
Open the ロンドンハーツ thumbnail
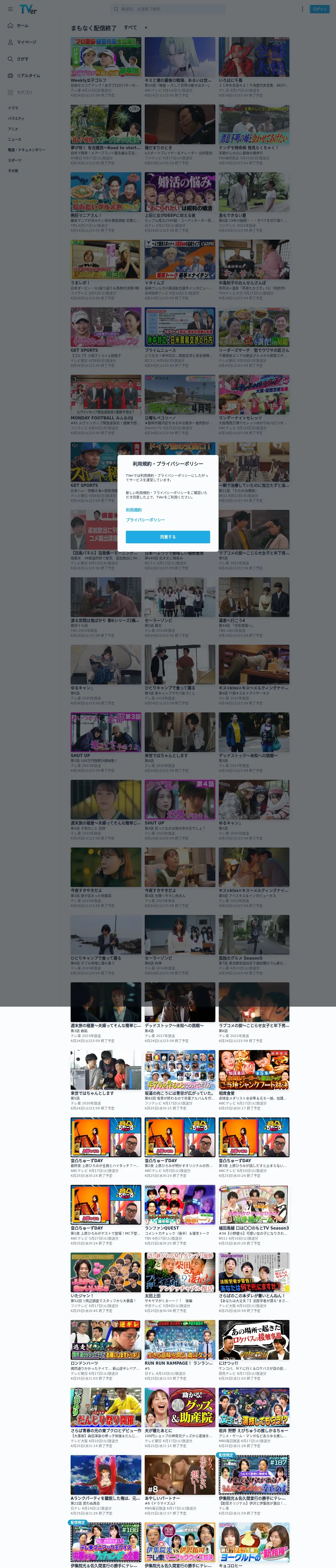pos(106,1340)
